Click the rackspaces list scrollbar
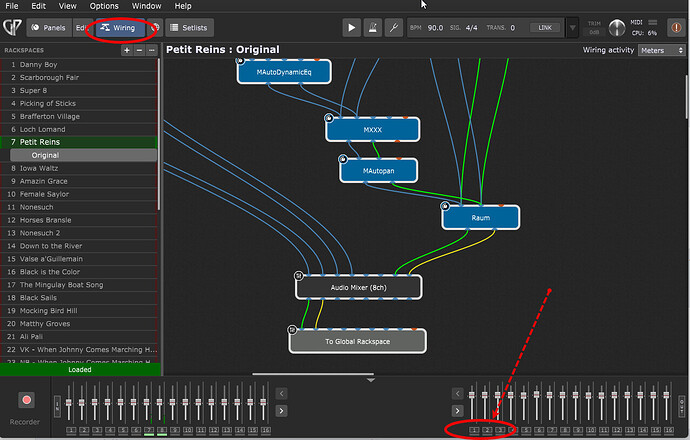 (159, 135)
